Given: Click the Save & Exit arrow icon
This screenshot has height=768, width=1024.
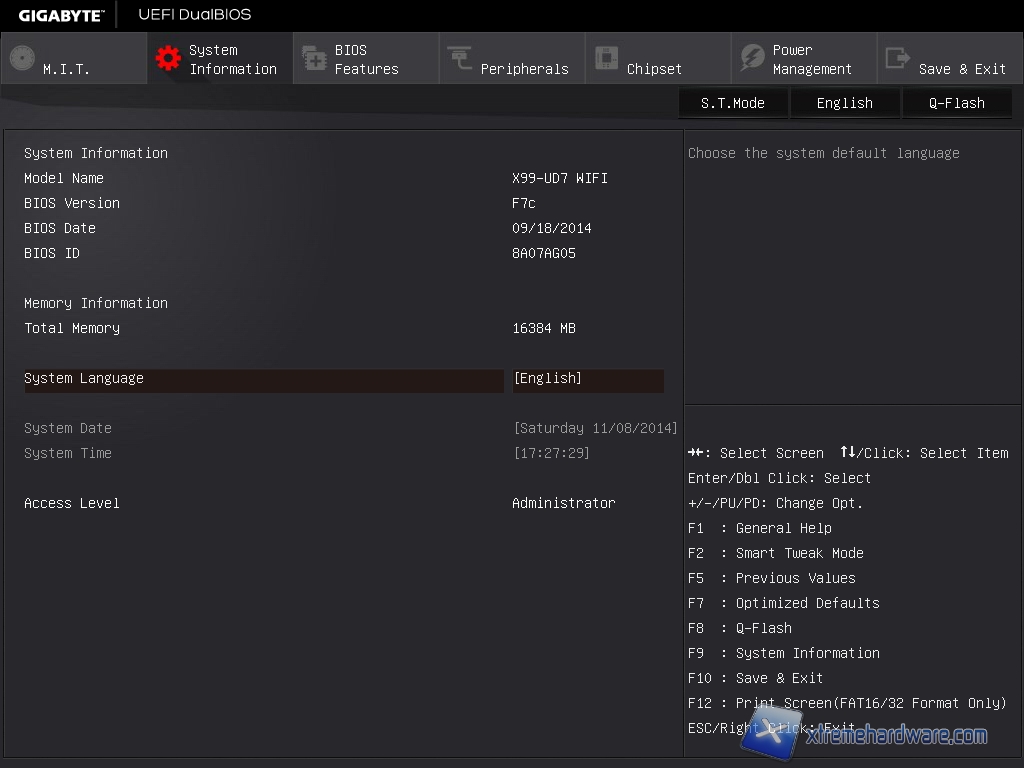Looking at the screenshot, I should click(x=898, y=58).
